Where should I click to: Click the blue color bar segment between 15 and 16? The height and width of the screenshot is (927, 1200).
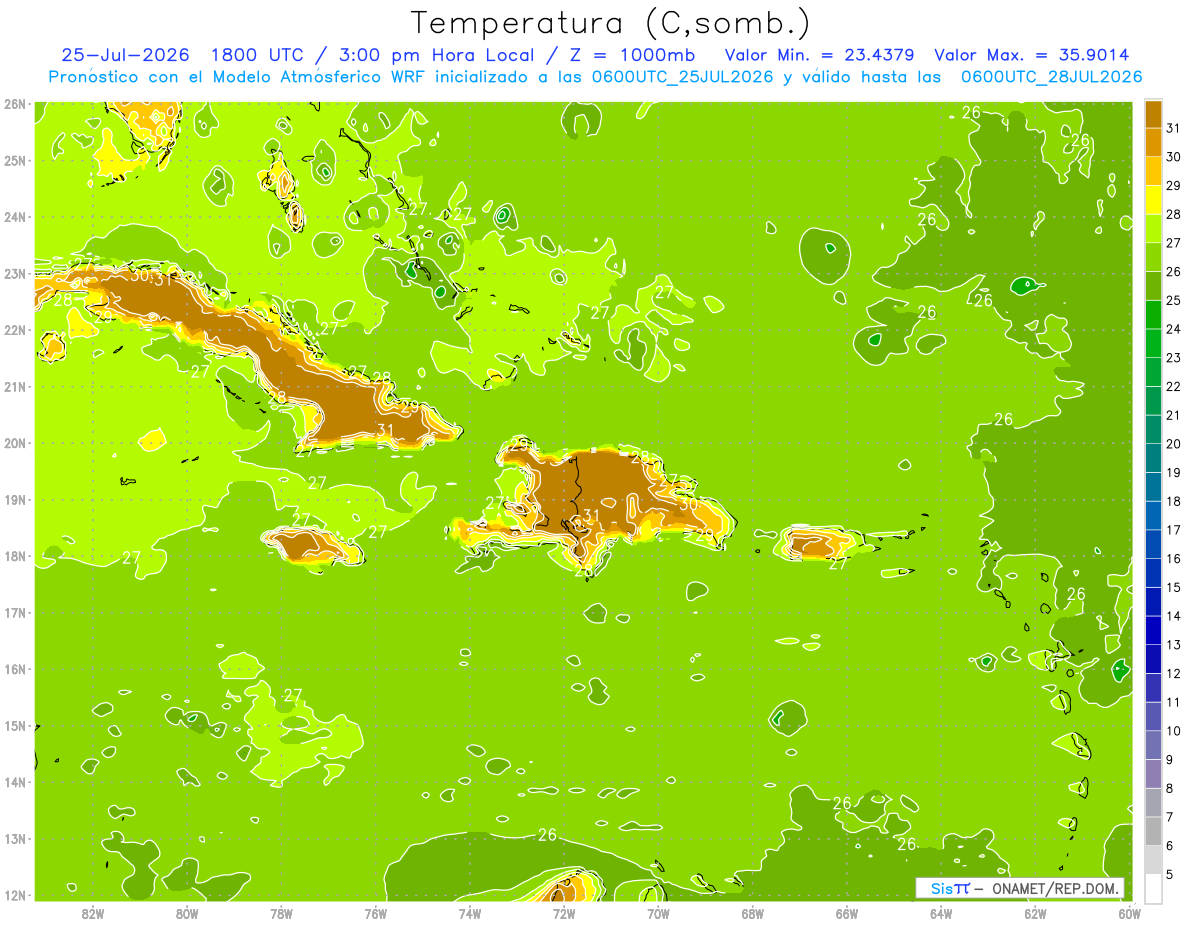[x=1153, y=573]
